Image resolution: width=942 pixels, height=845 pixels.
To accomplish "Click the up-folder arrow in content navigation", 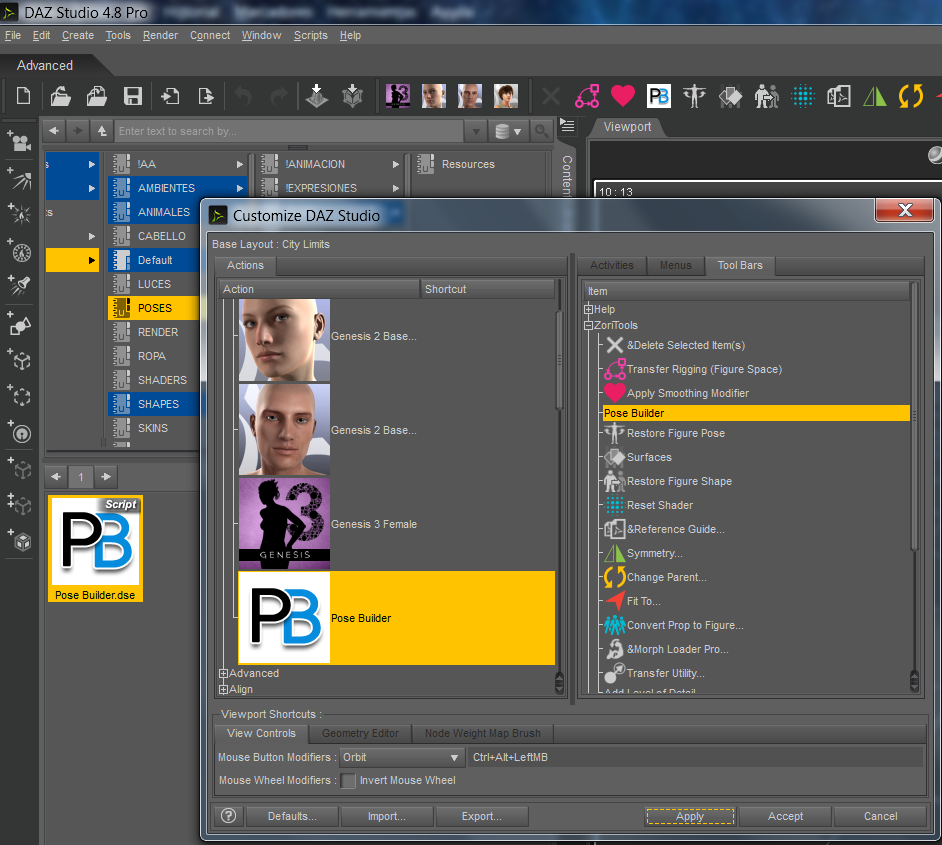I will (102, 130).
